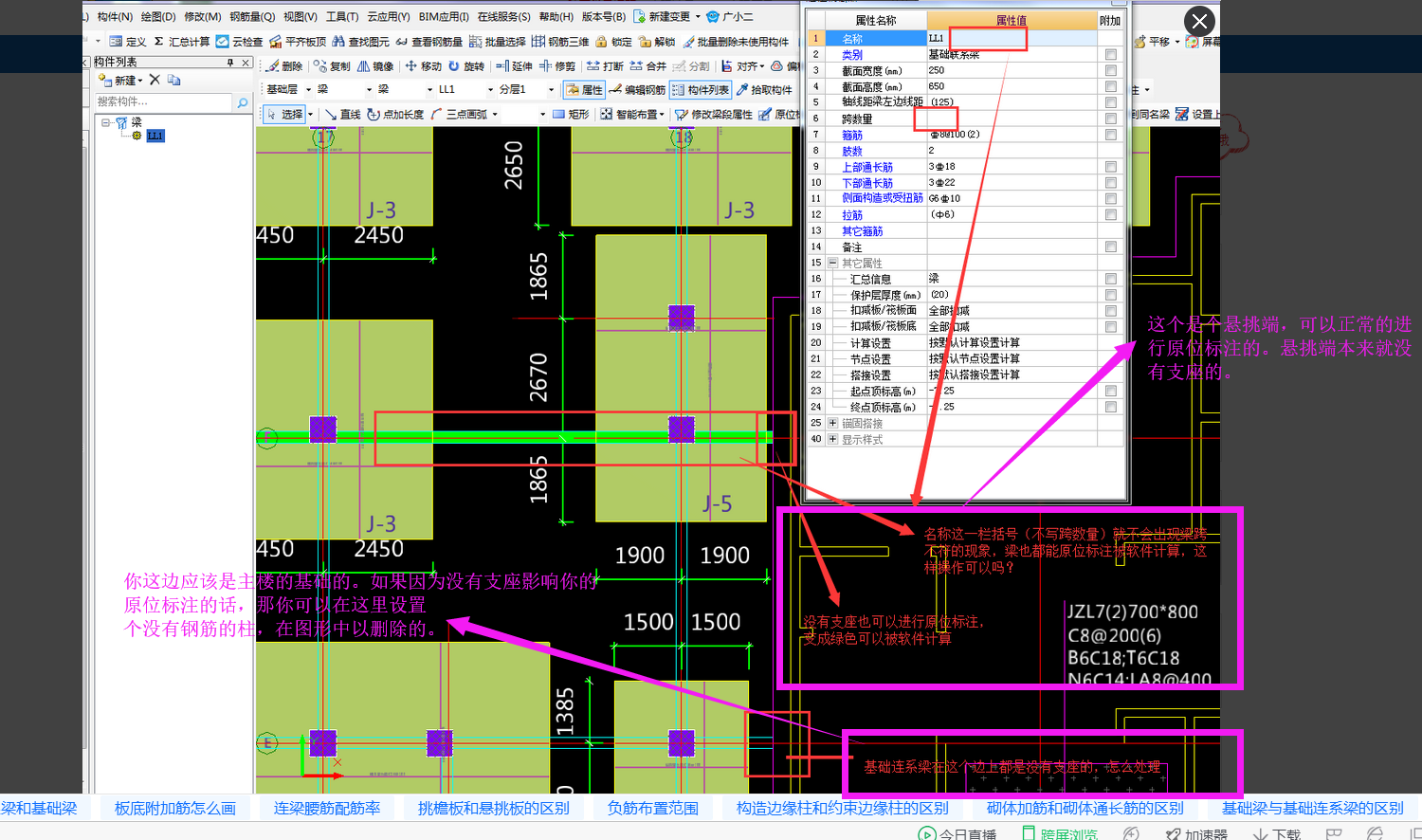Open 钢筋三维 rebar 3D view

560,42
